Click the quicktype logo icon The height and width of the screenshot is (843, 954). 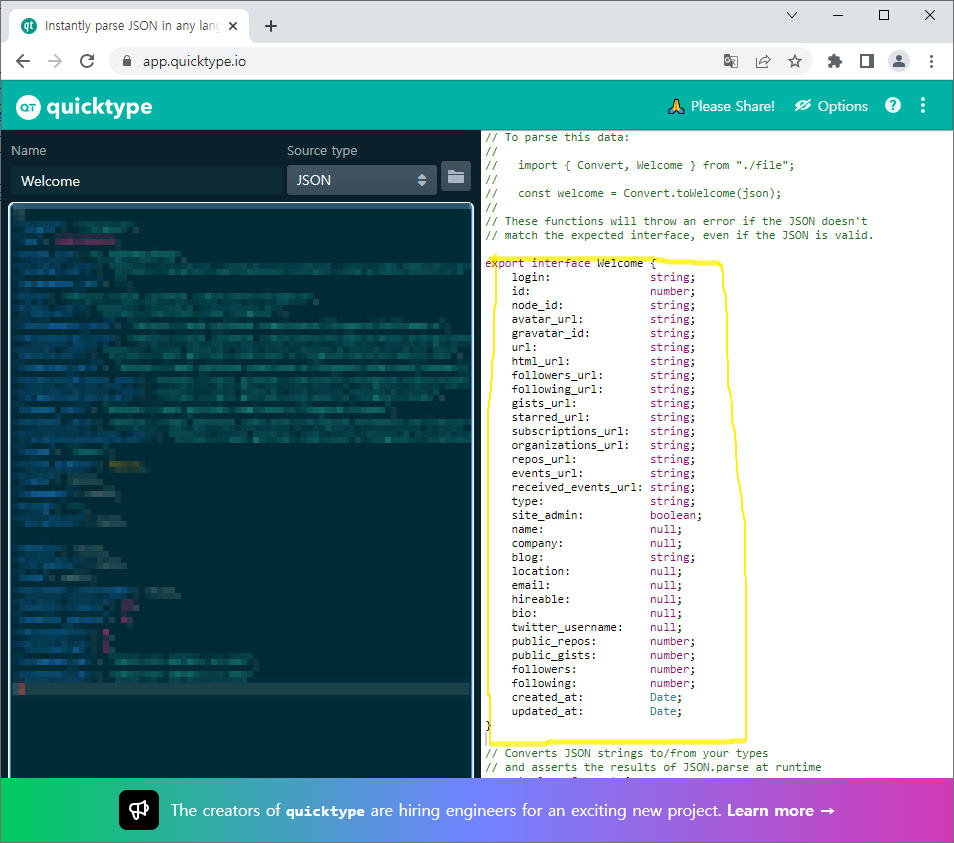(x=28, y=107)
